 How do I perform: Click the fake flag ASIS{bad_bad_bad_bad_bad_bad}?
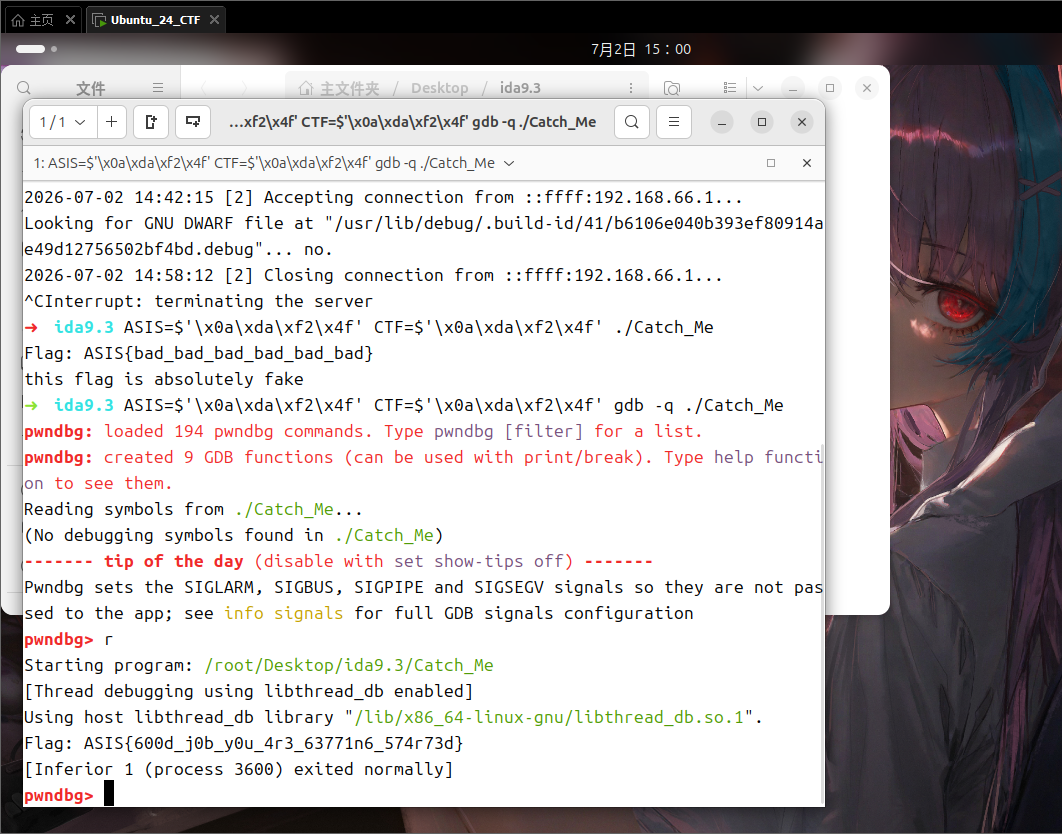coord(228,353)
